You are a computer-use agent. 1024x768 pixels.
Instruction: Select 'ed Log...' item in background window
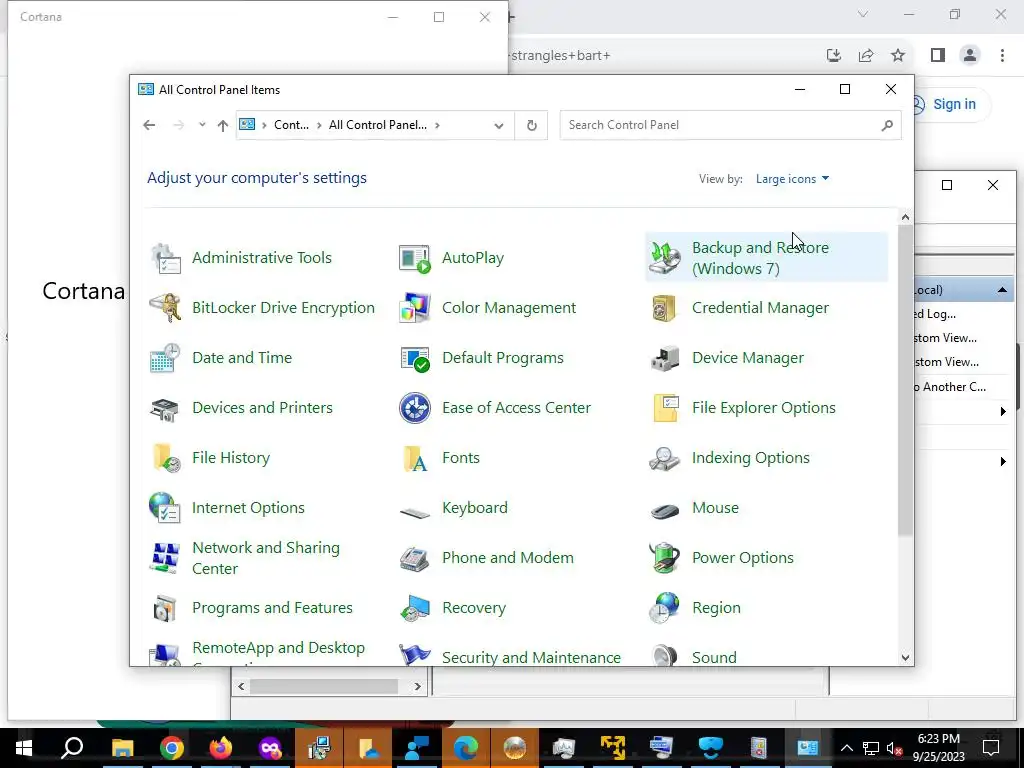935,314
